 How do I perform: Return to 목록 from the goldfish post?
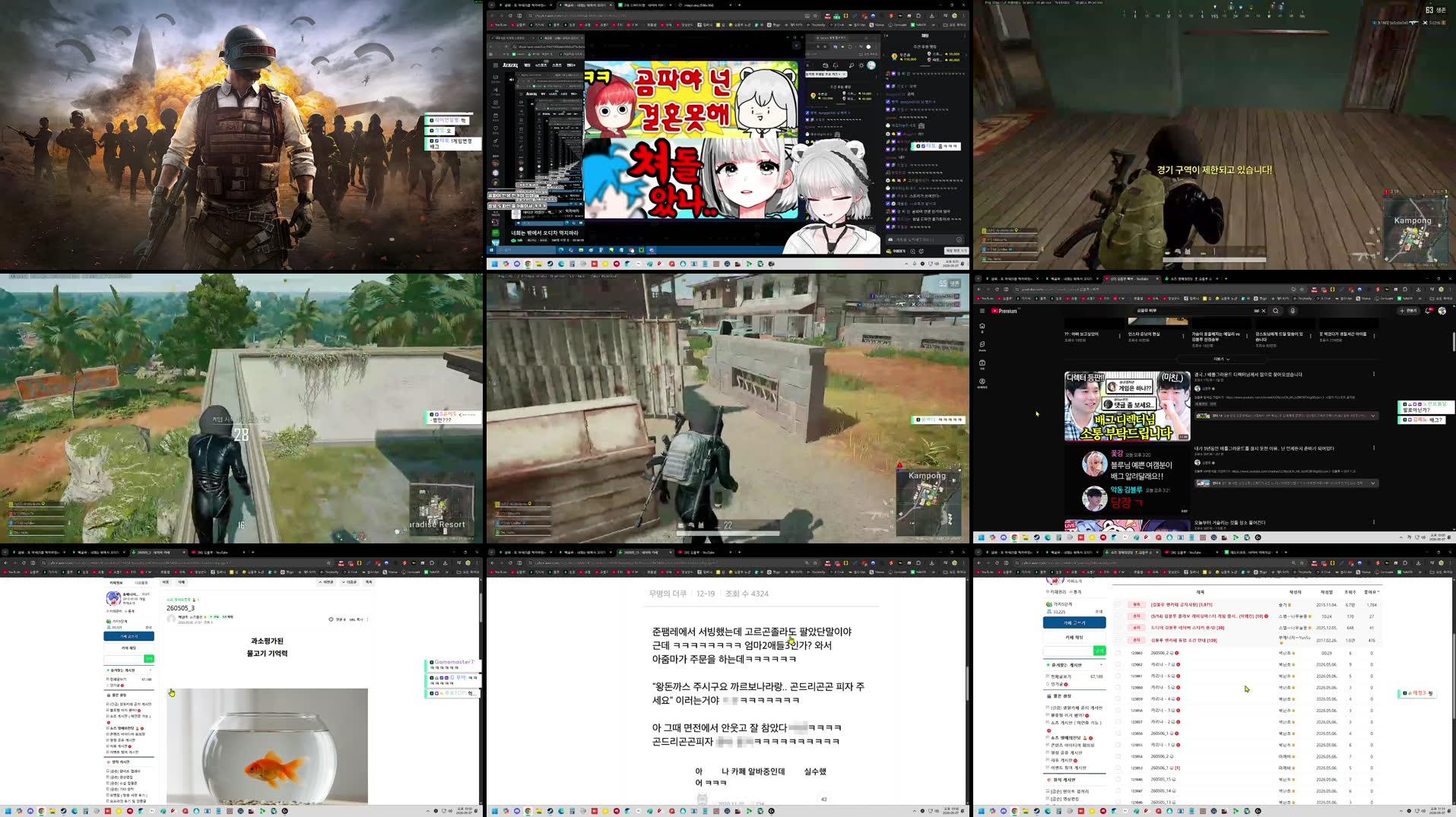369,582
